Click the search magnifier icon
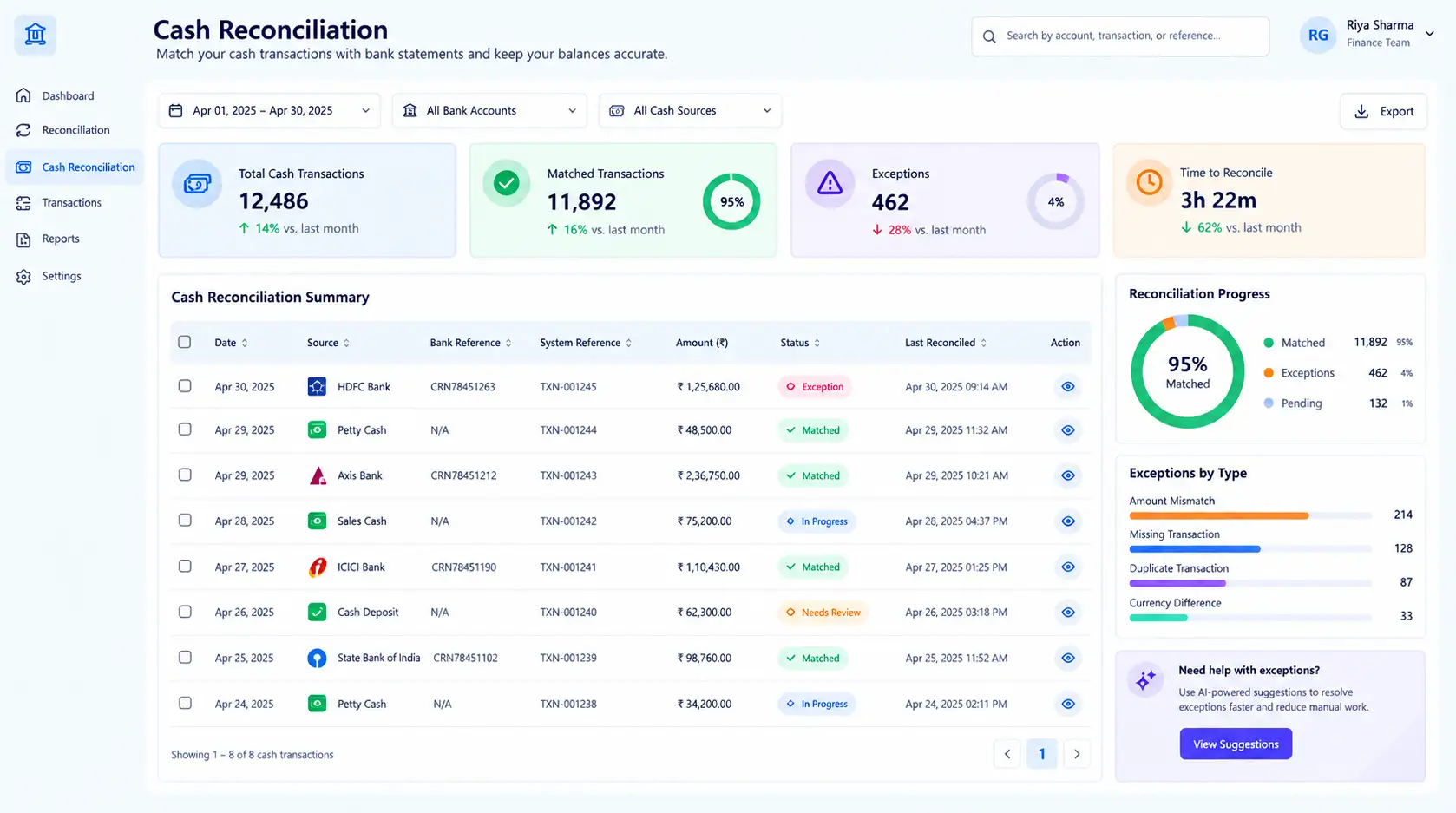 pyautogui.click(x=989, y=36)
